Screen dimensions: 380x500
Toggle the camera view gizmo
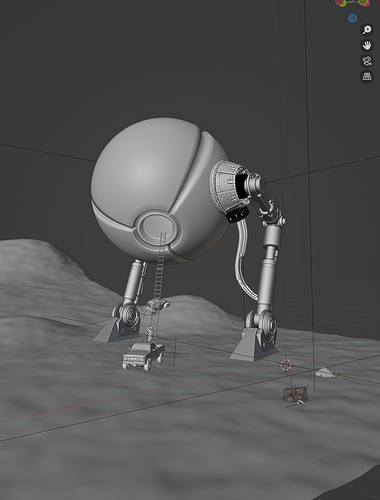pos(367,61)
